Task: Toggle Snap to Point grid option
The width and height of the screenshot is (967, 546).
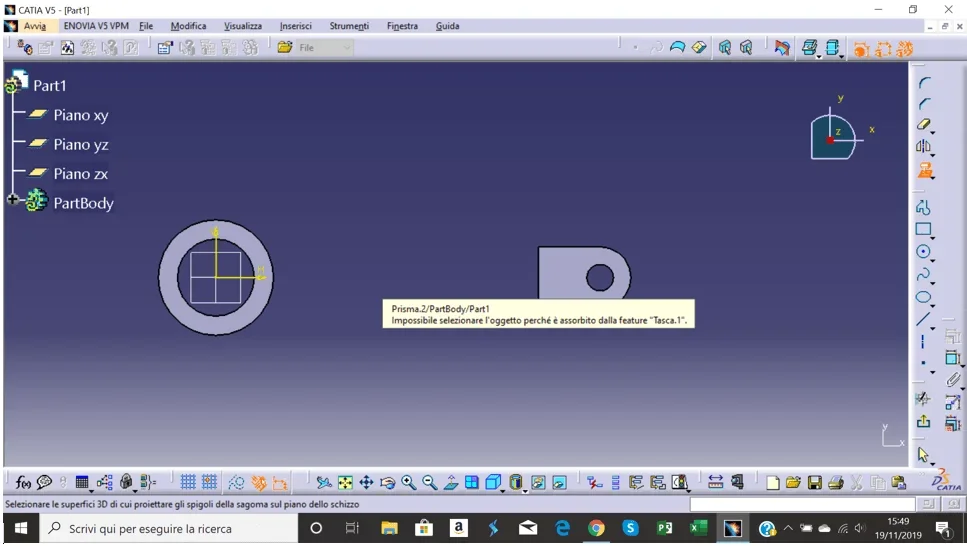Action: click(210, 482)
